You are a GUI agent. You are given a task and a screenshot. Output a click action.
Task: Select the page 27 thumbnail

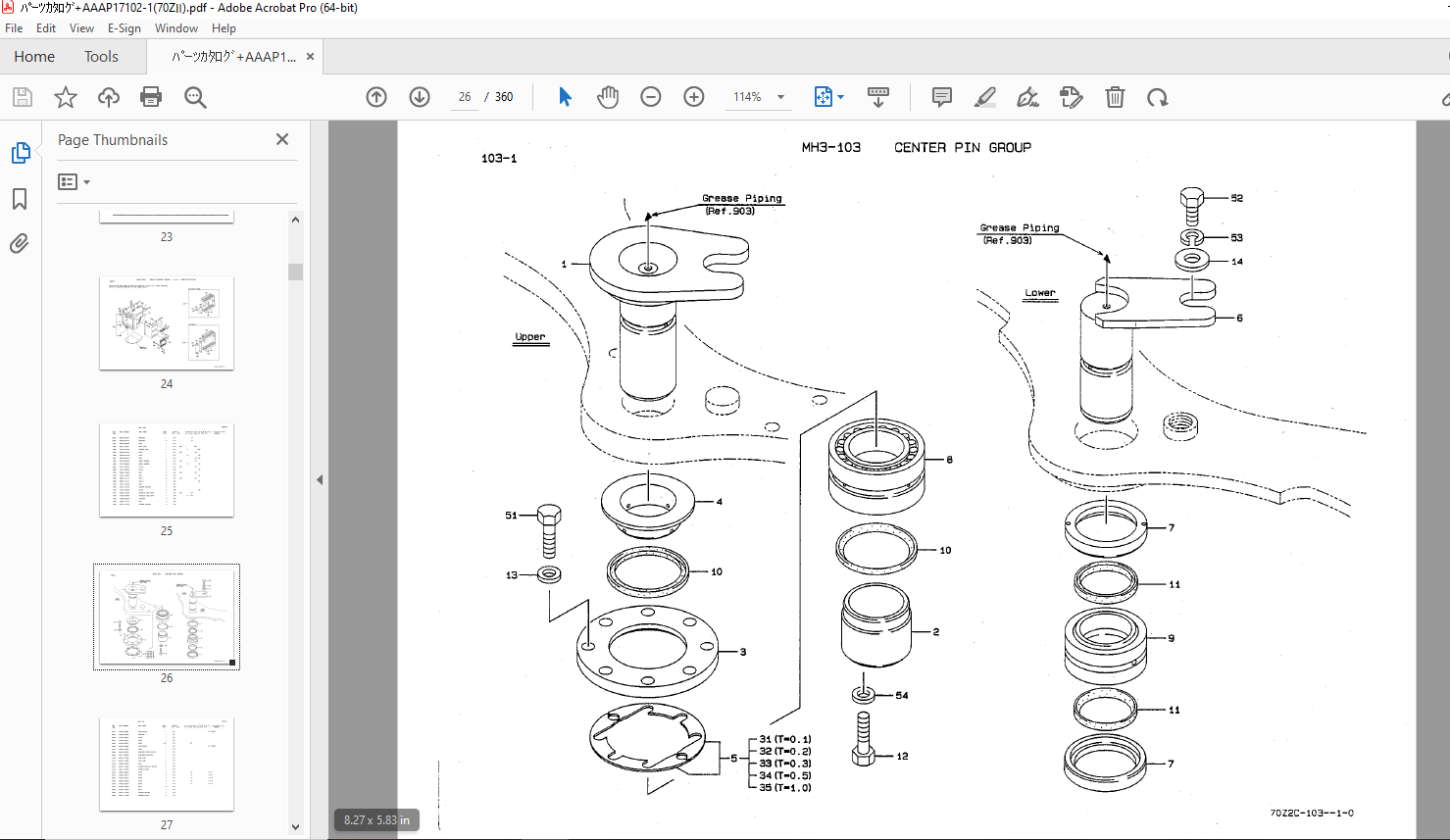[x=167, y=764]
